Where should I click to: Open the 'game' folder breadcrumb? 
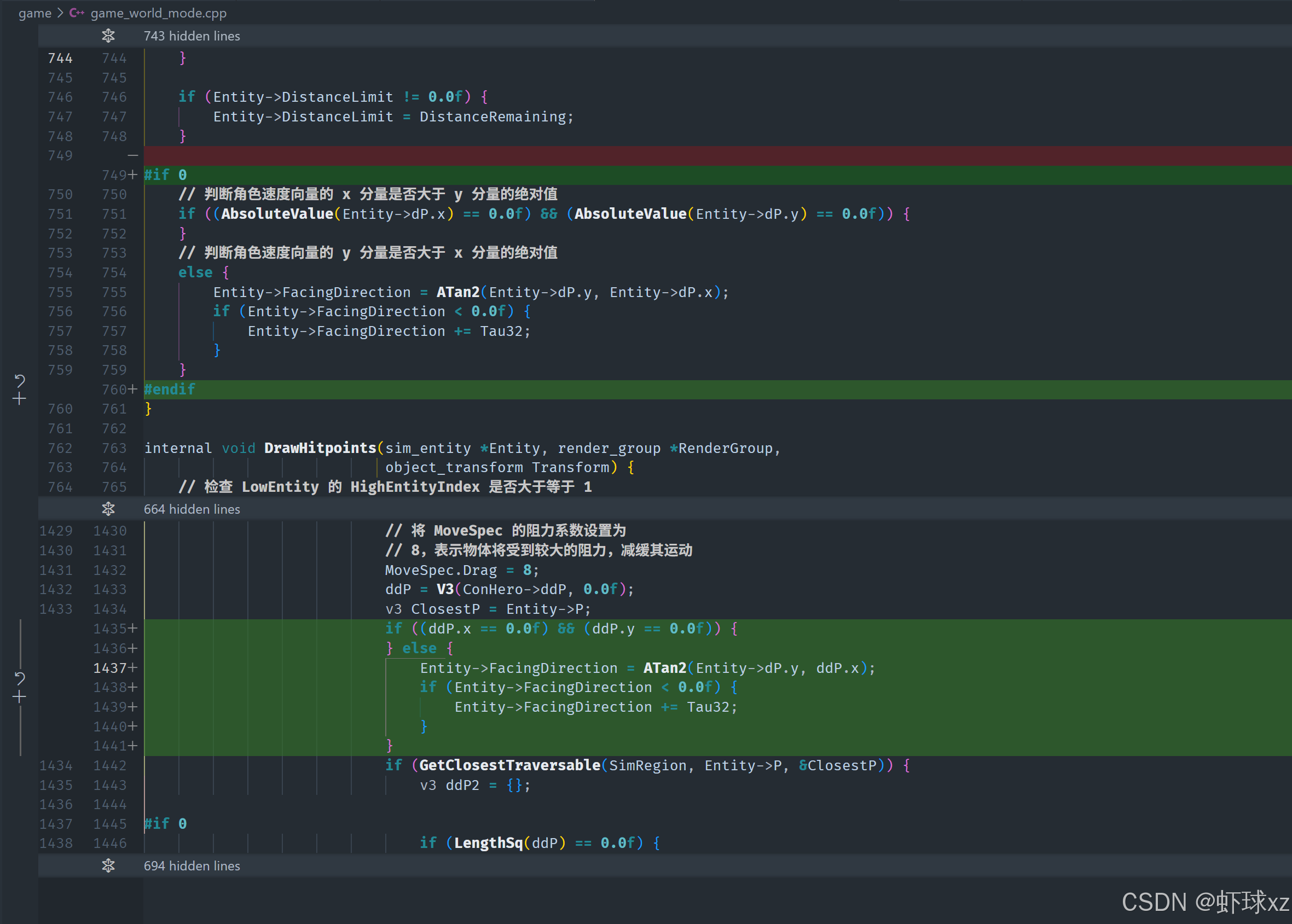[x=34, y=13]
